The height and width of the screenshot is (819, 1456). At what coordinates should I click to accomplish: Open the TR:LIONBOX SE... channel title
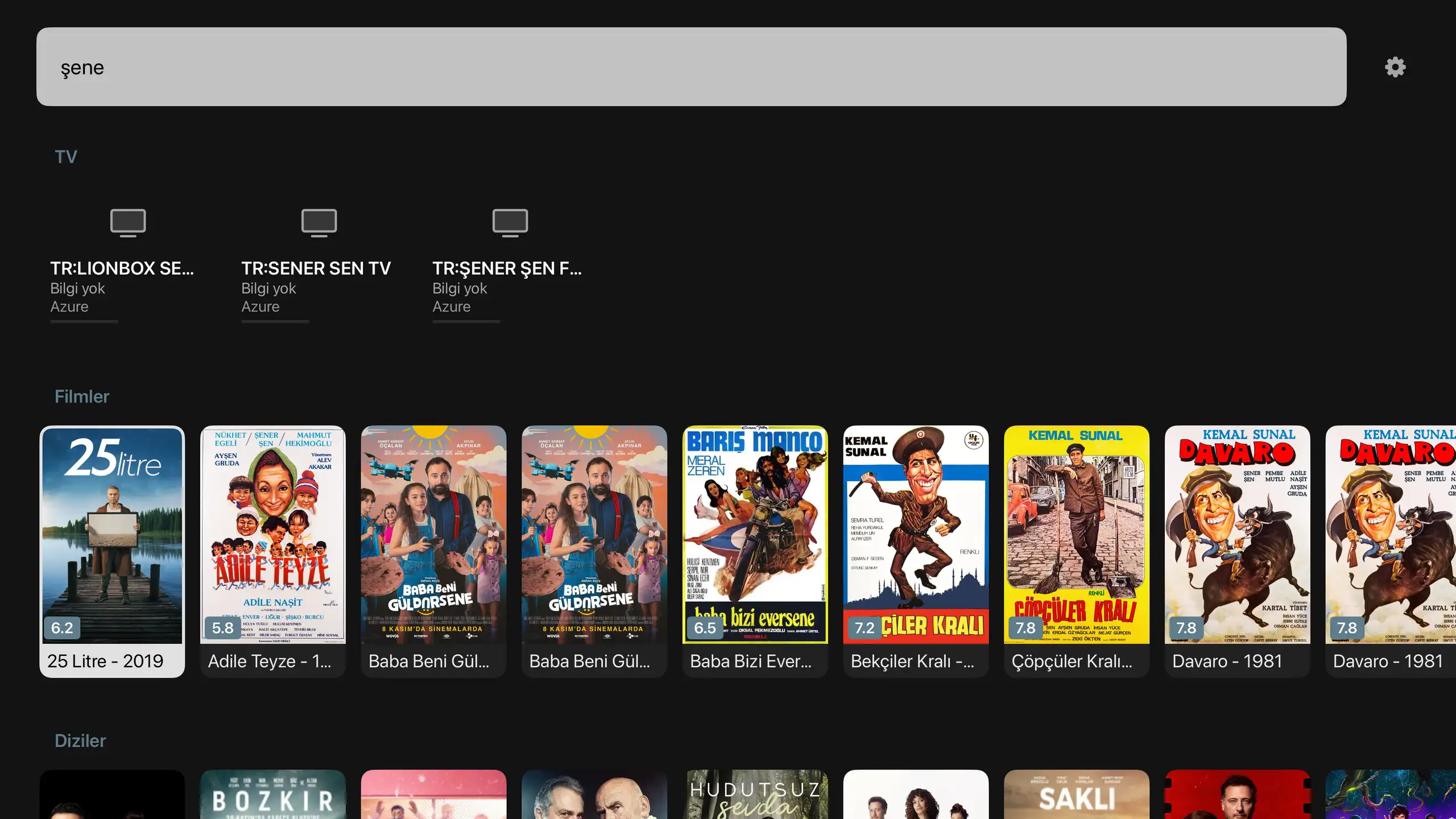click(x=122, y=268)
